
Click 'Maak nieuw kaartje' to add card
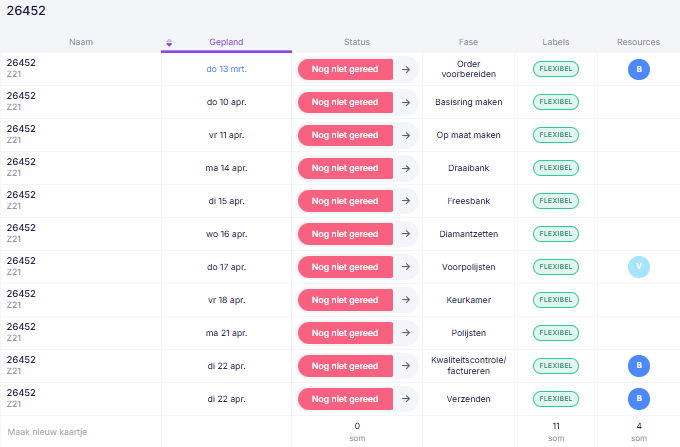click(x=47, y=432)
